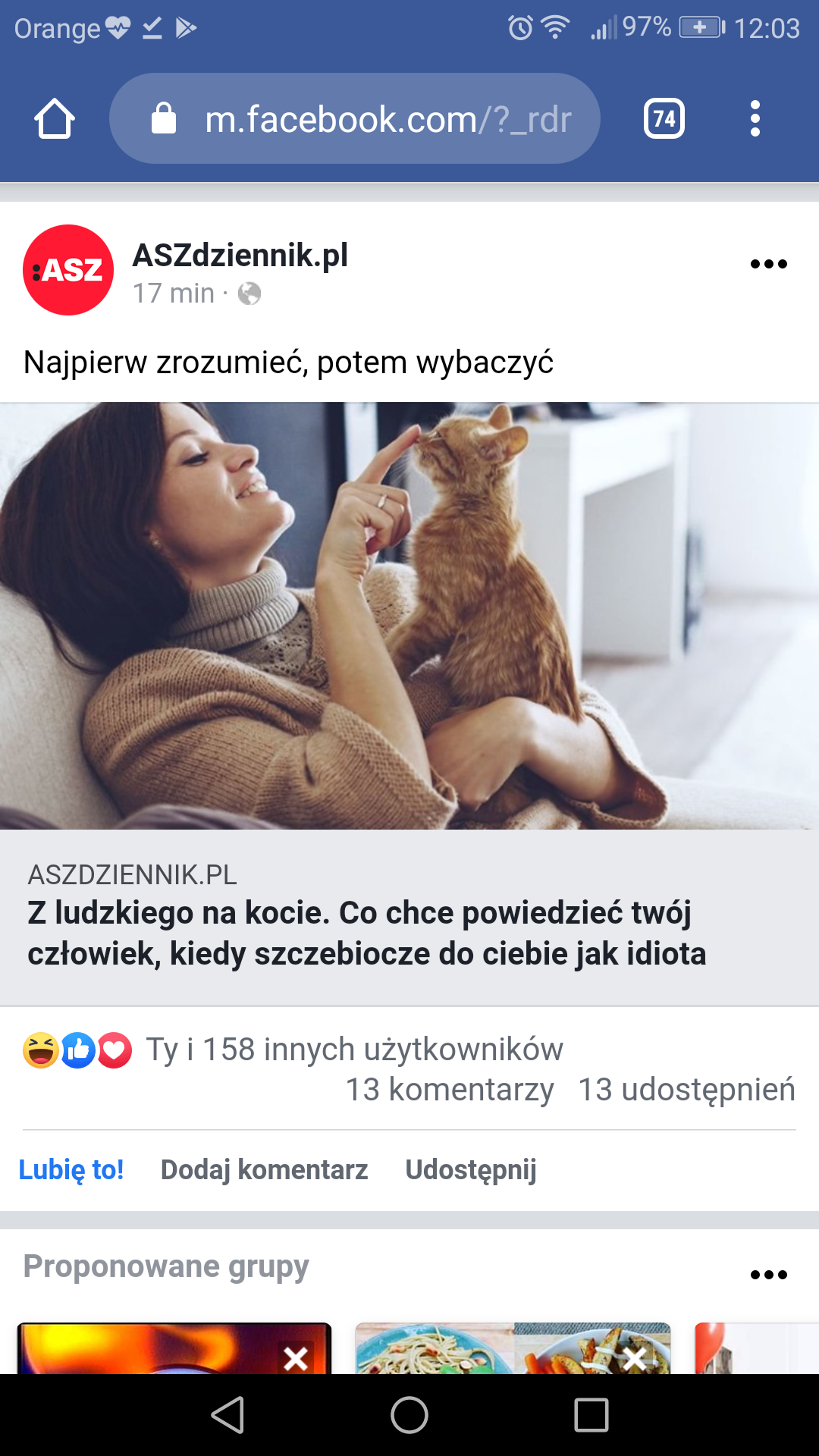
Task: Tap the padlock site security icon
Action: click(x=163, y=118)
